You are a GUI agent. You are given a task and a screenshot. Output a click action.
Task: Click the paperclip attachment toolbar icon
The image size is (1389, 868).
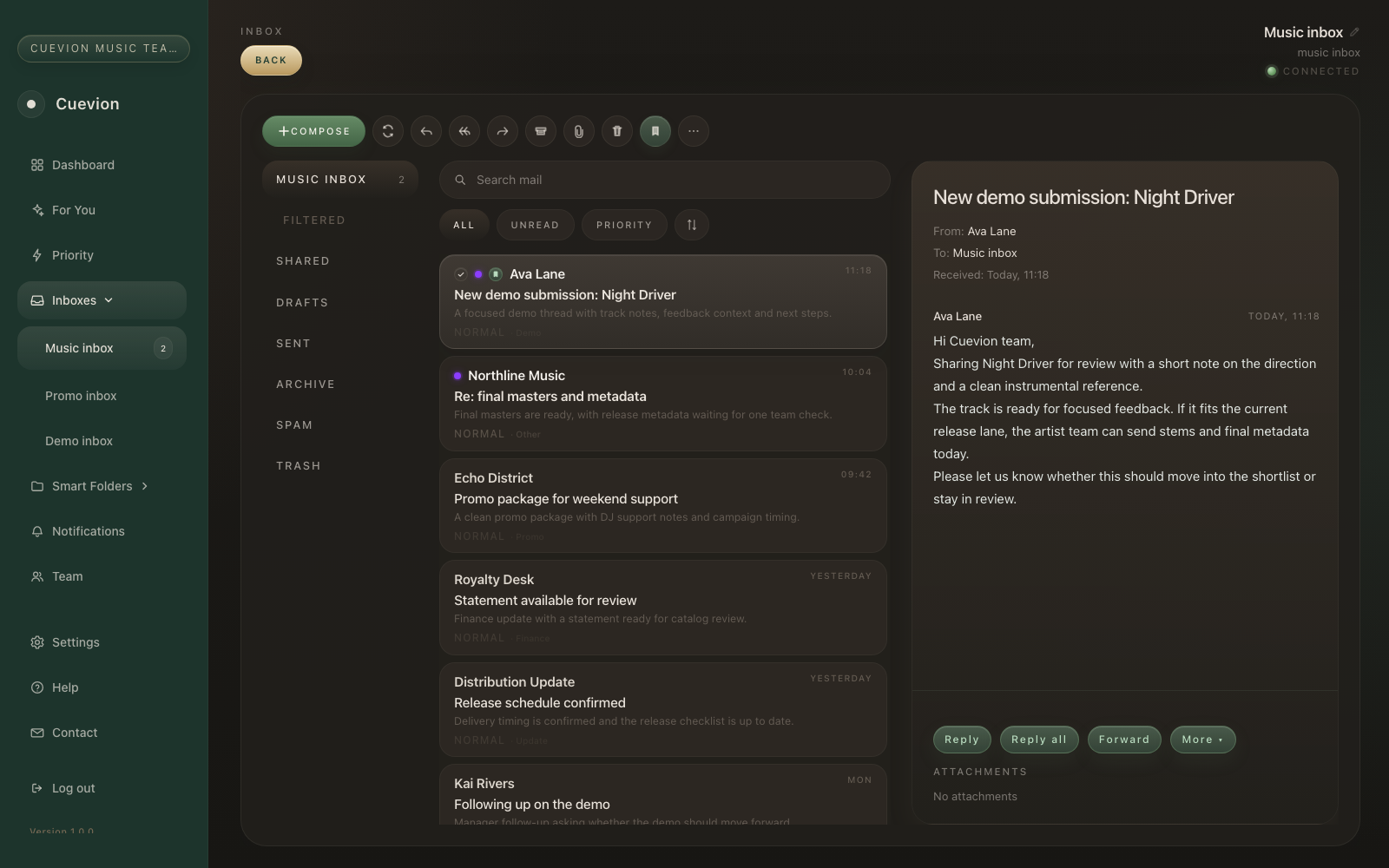(579, 131)
